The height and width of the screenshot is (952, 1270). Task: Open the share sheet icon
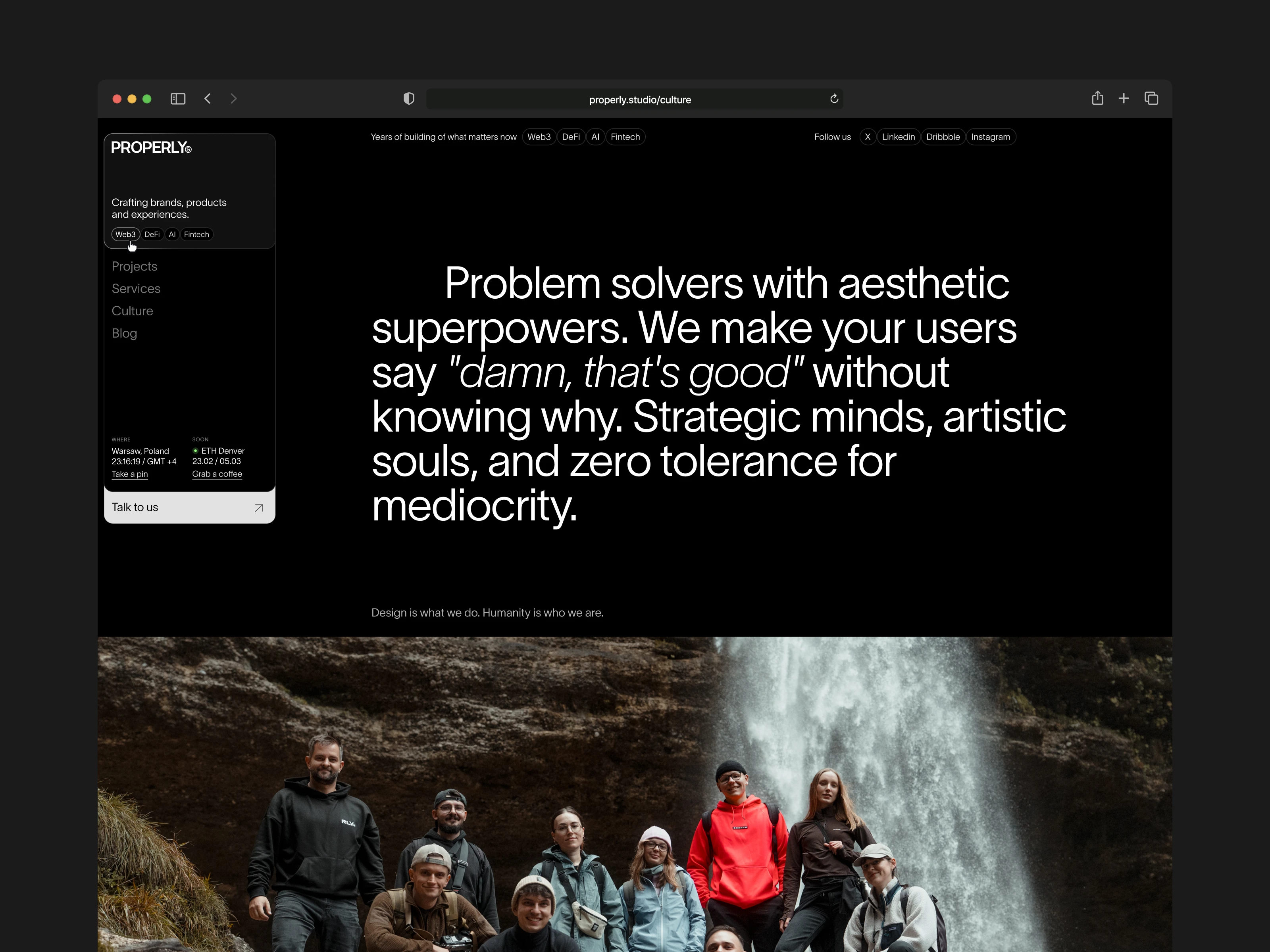(1097, 98)
